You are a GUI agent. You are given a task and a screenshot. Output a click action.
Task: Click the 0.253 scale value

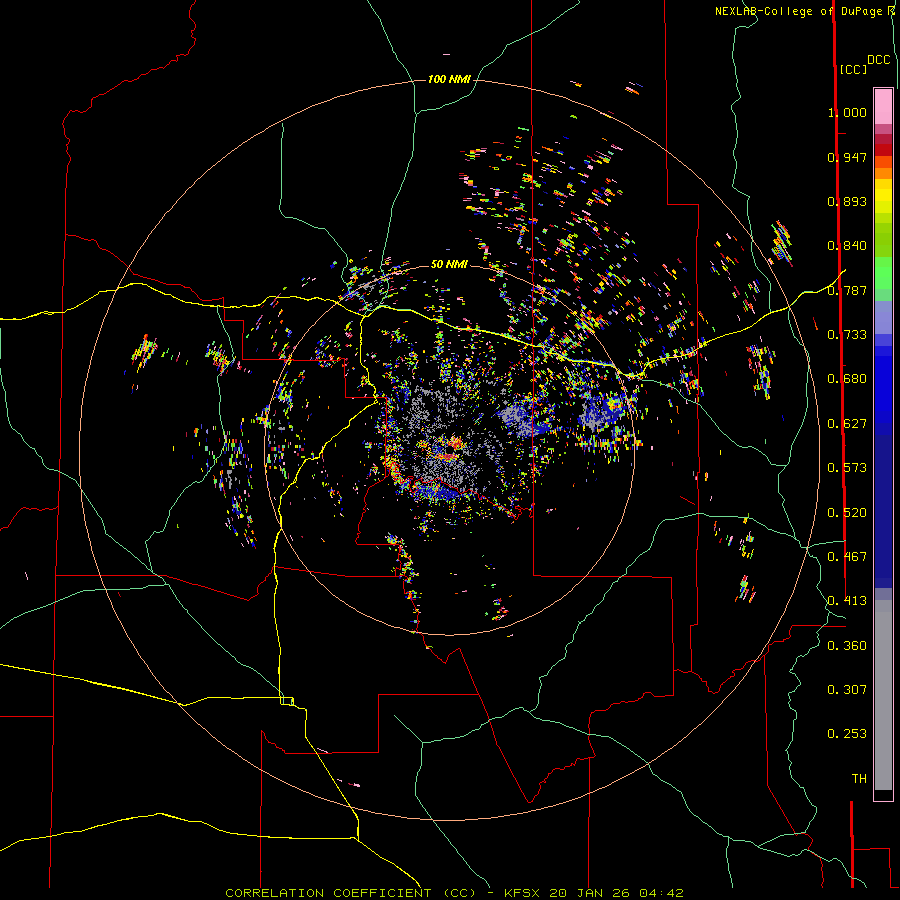(847, 734)
